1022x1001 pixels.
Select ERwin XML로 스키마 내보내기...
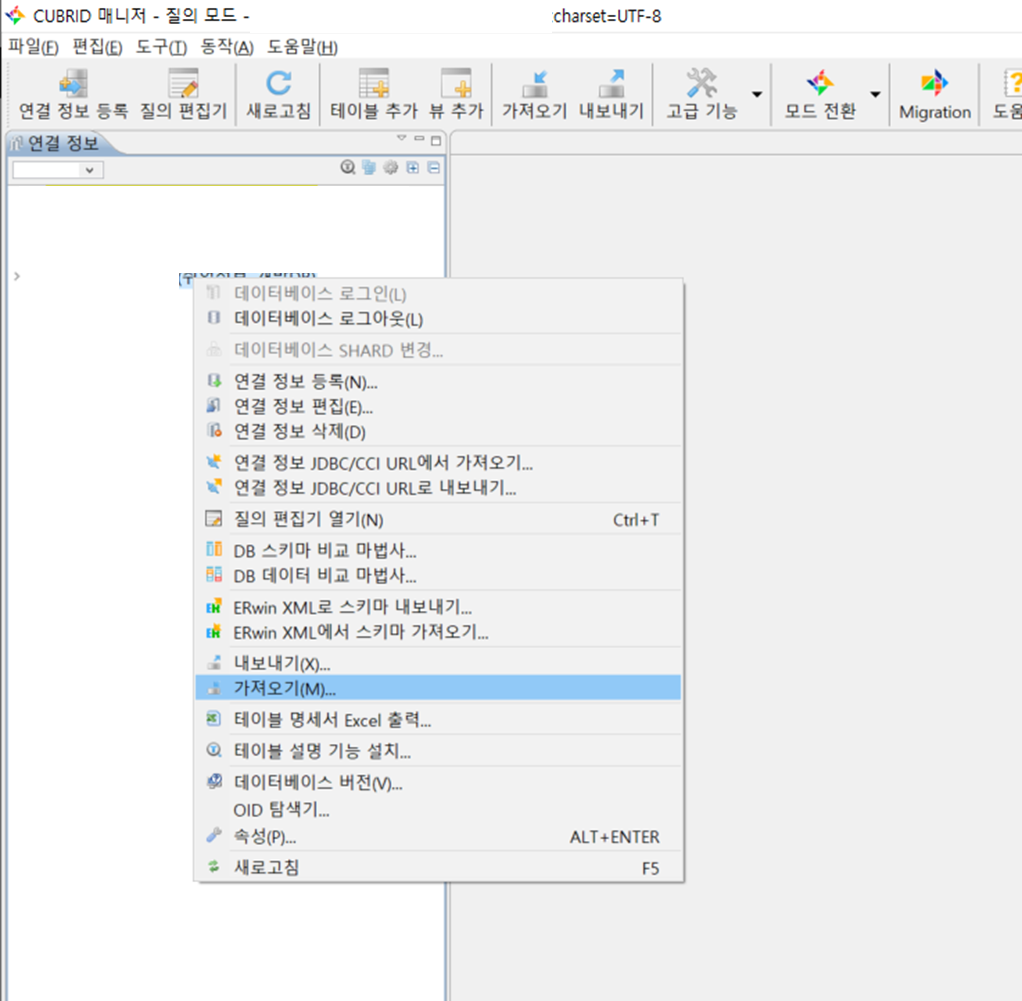pos(438,607)
